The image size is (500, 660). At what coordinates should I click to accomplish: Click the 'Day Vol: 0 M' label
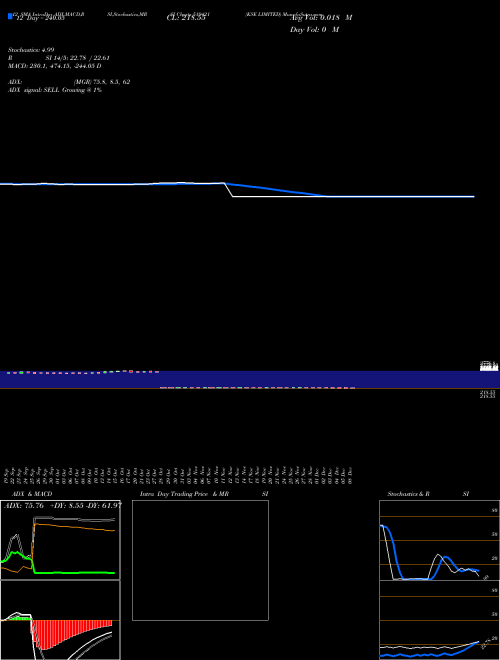[x=314, y=29]
